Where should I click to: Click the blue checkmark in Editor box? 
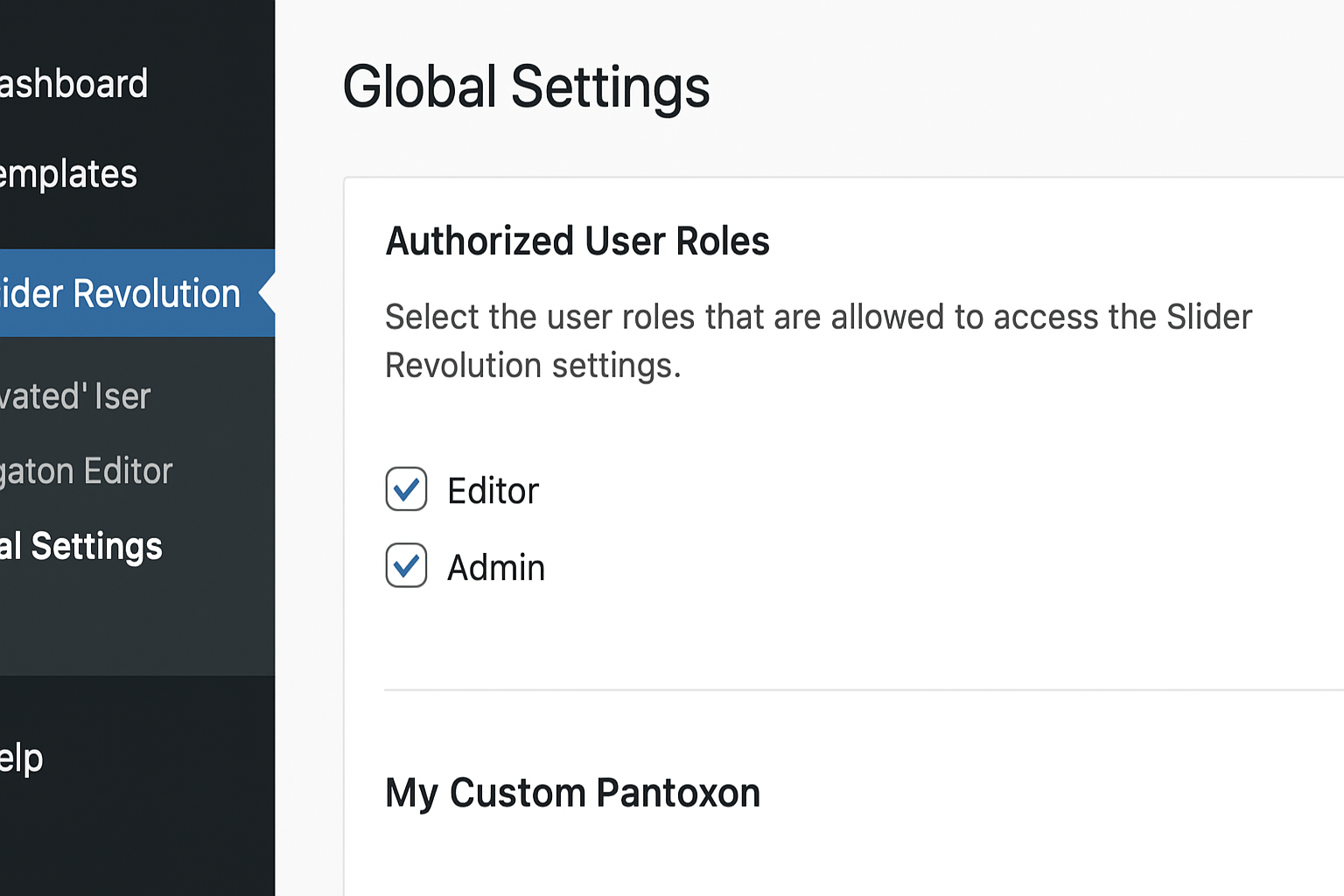[x=406, y=489]
